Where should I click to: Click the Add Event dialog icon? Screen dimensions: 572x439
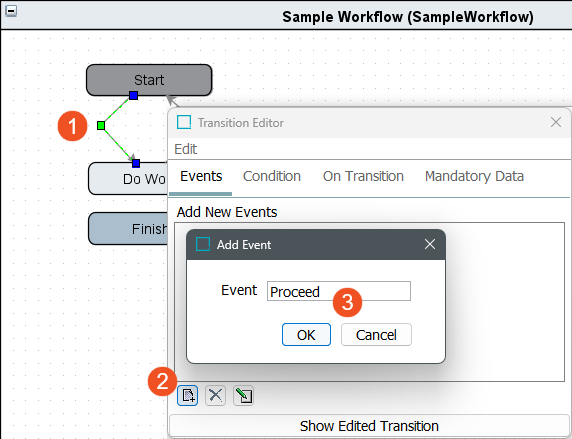tap(203, 244)
